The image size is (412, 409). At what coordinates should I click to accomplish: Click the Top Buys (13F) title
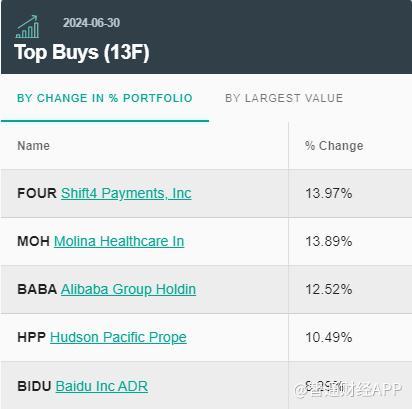tap(82, 53)
